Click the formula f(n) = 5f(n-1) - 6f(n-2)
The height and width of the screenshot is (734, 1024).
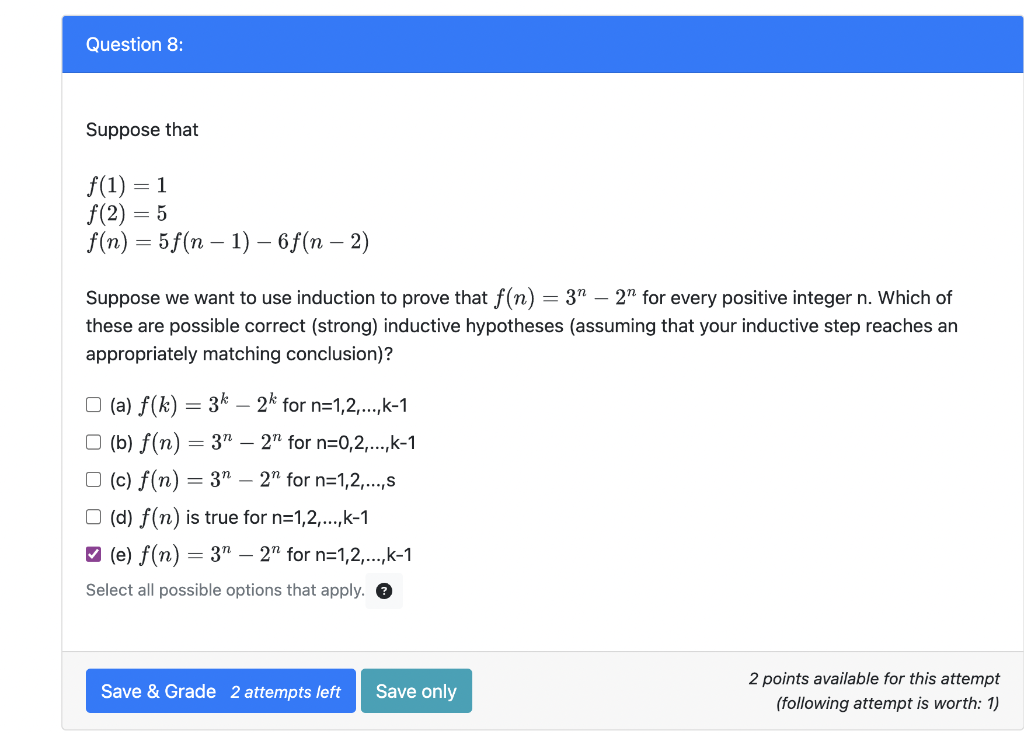pyautogui.click(x=227, y=241)
